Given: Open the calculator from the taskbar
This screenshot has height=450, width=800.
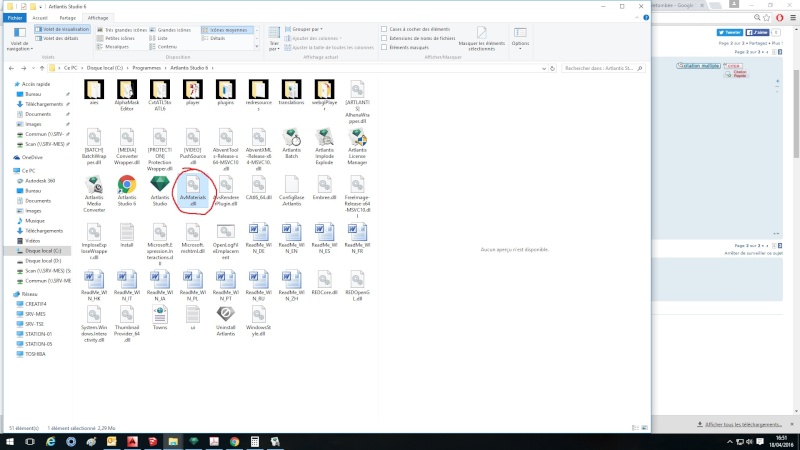Looking at the screenshot, I should point(255,441).
